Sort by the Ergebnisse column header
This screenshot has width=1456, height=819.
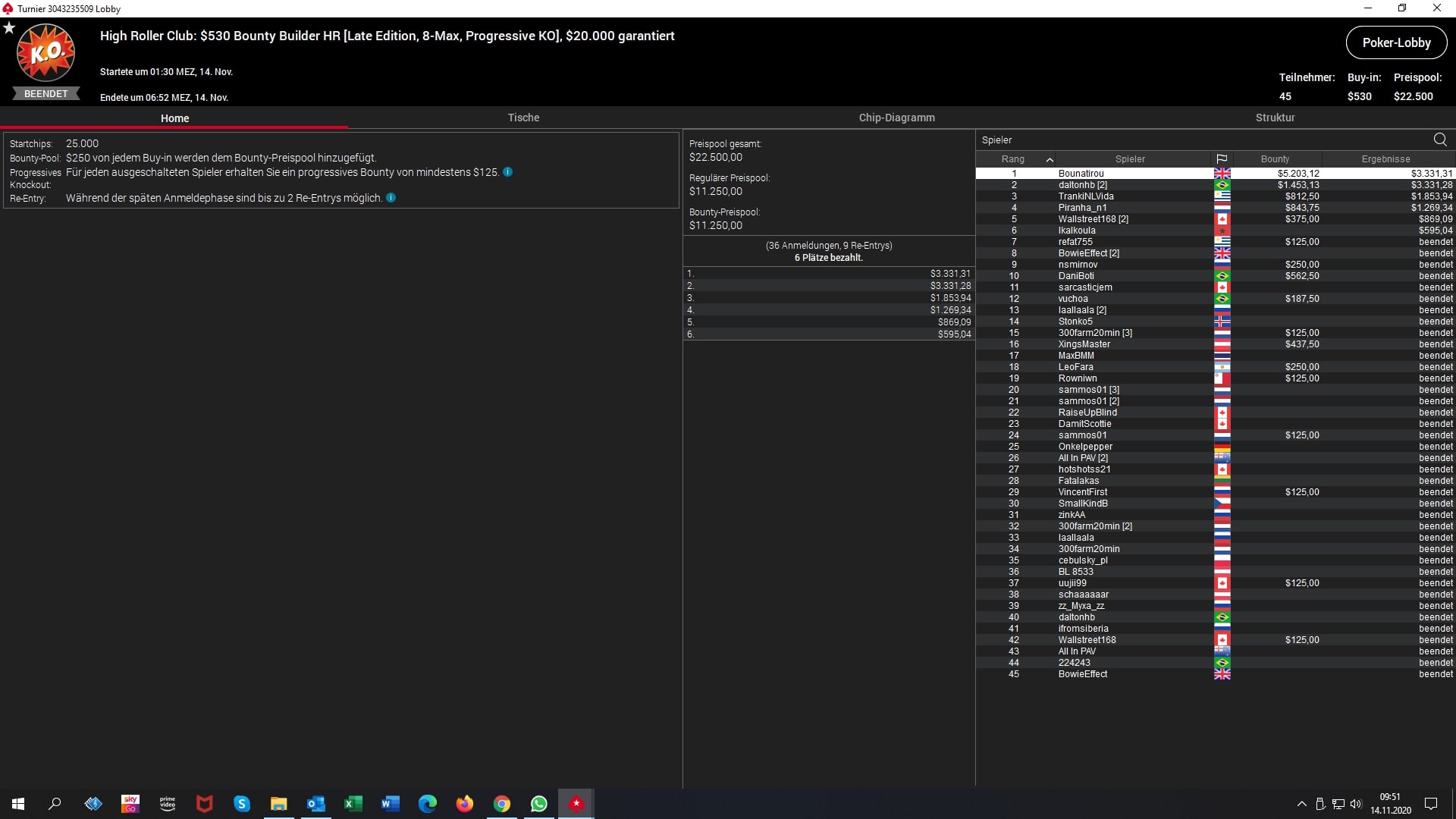click(1385, 159)
